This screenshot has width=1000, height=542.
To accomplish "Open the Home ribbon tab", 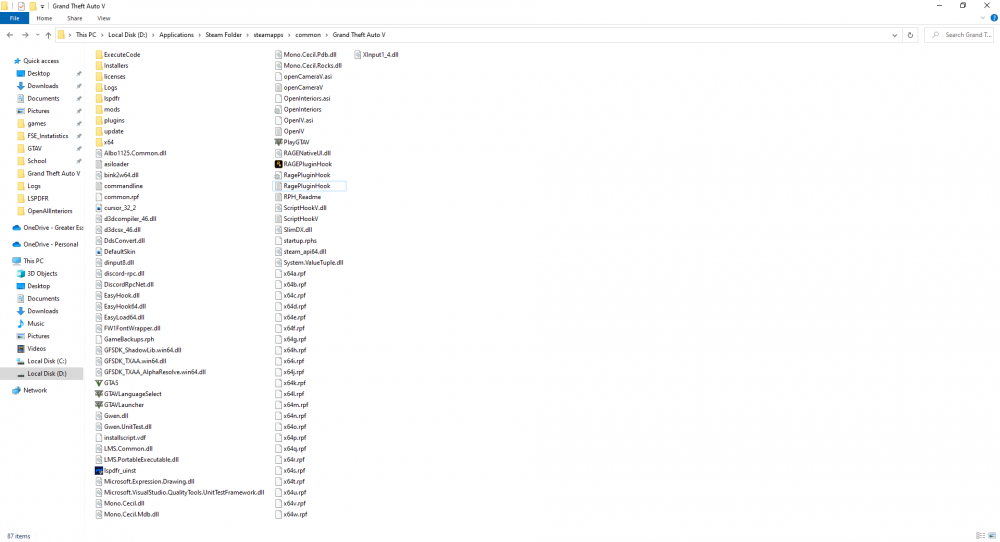I will (44, 18).
